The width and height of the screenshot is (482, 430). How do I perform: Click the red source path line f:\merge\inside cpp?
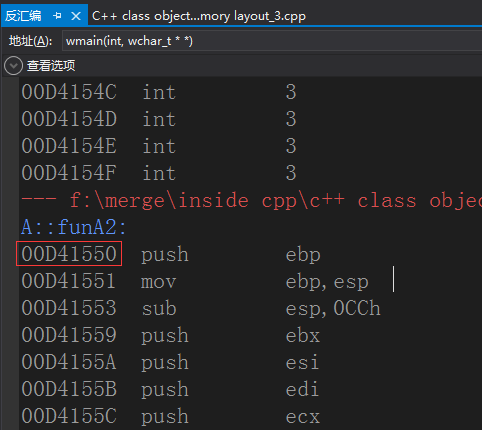(x=252, y=201)
